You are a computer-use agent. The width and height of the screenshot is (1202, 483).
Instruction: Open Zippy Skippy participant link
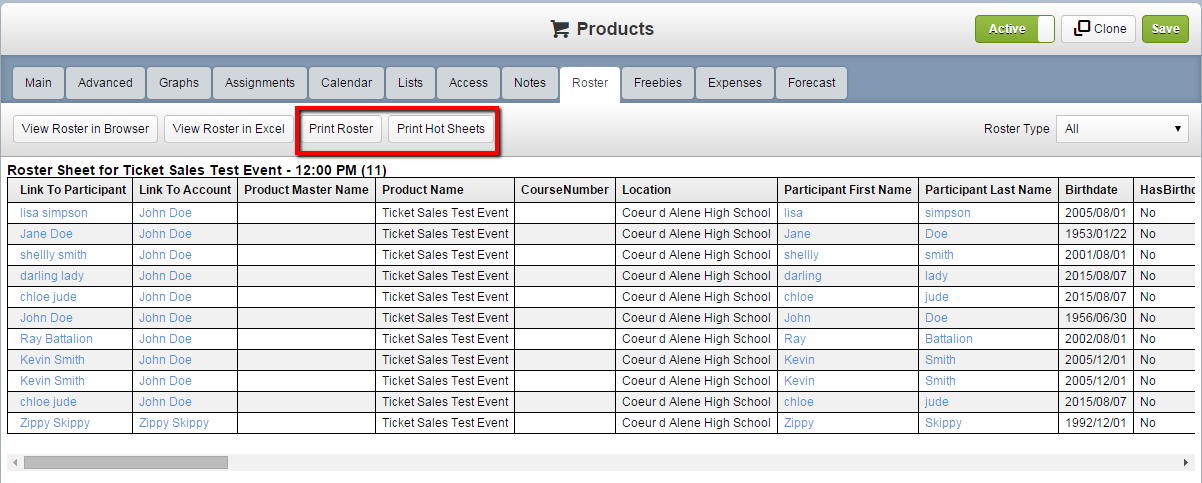tap(55, 423)
